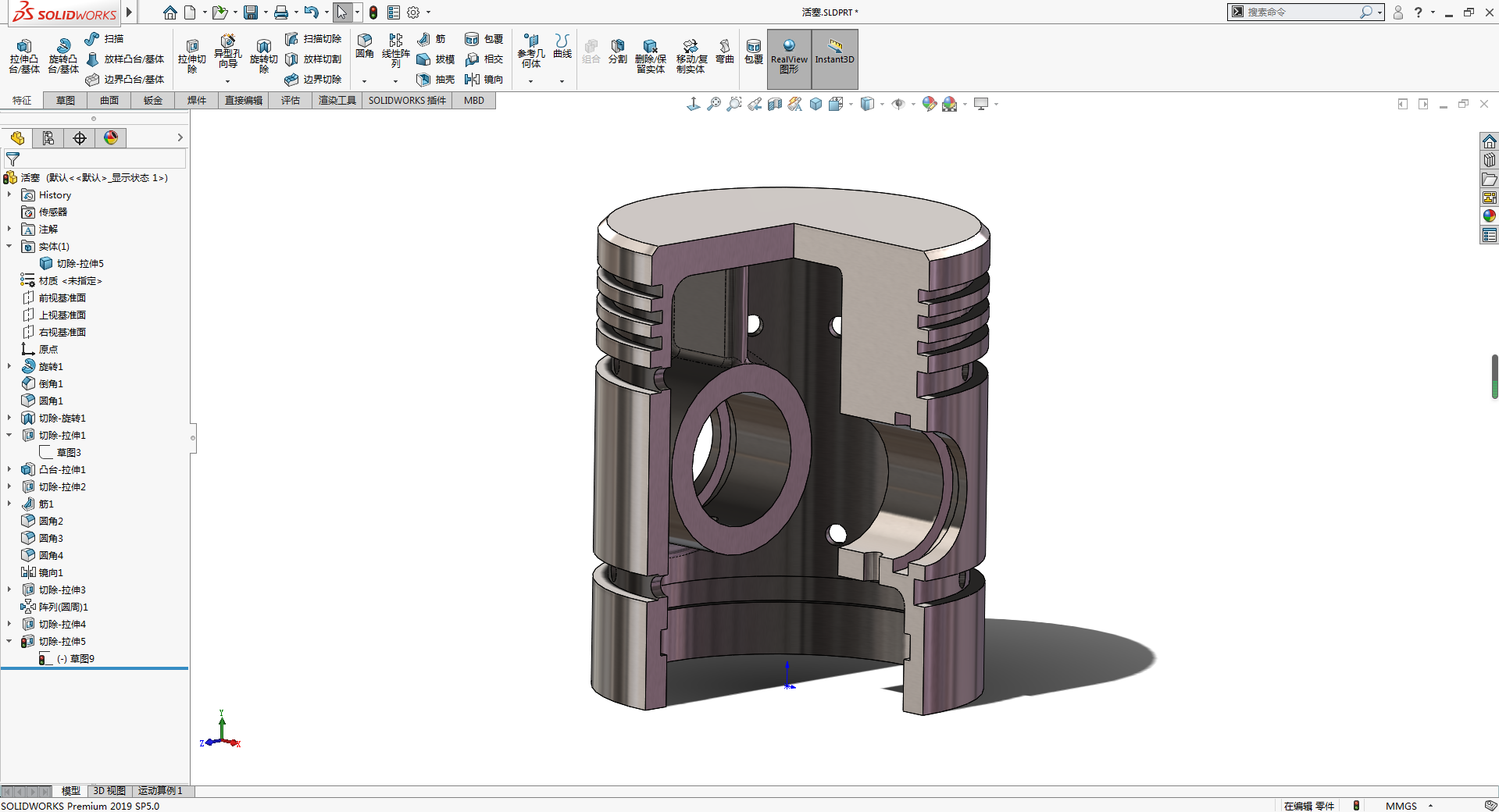1499x812 pixels.
Task: Click the home icon in task pane
Action: pyautogui.click(x=1490, y=141)
